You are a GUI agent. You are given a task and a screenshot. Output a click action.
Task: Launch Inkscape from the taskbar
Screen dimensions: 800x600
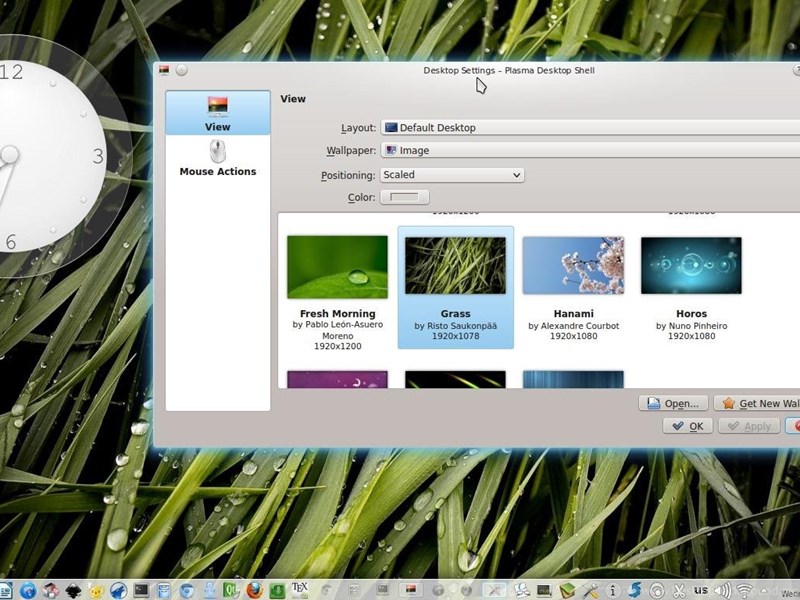click(73, 590)
